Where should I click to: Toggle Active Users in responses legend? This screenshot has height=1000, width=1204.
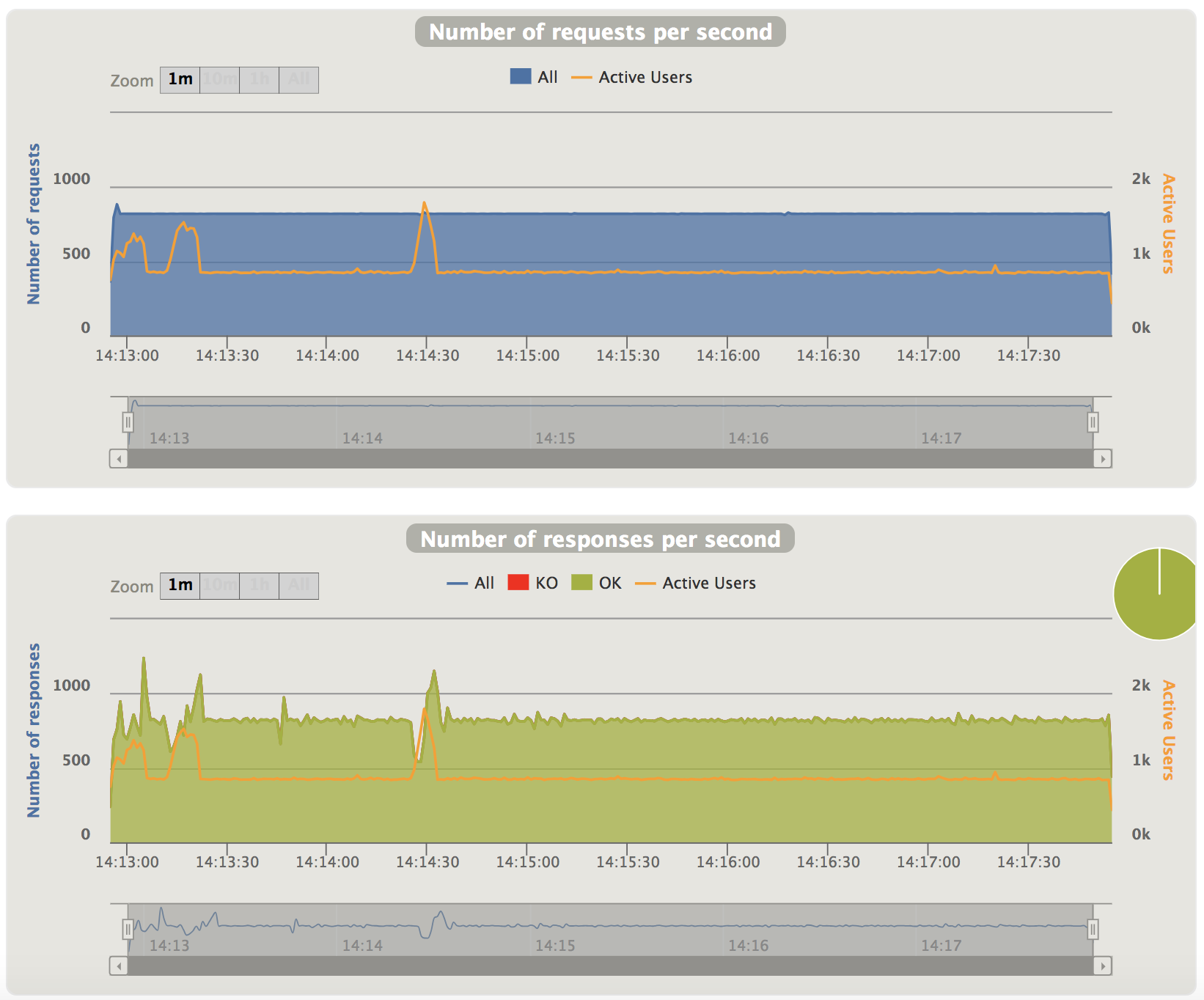pyautogui.click(x=696, y=583)
